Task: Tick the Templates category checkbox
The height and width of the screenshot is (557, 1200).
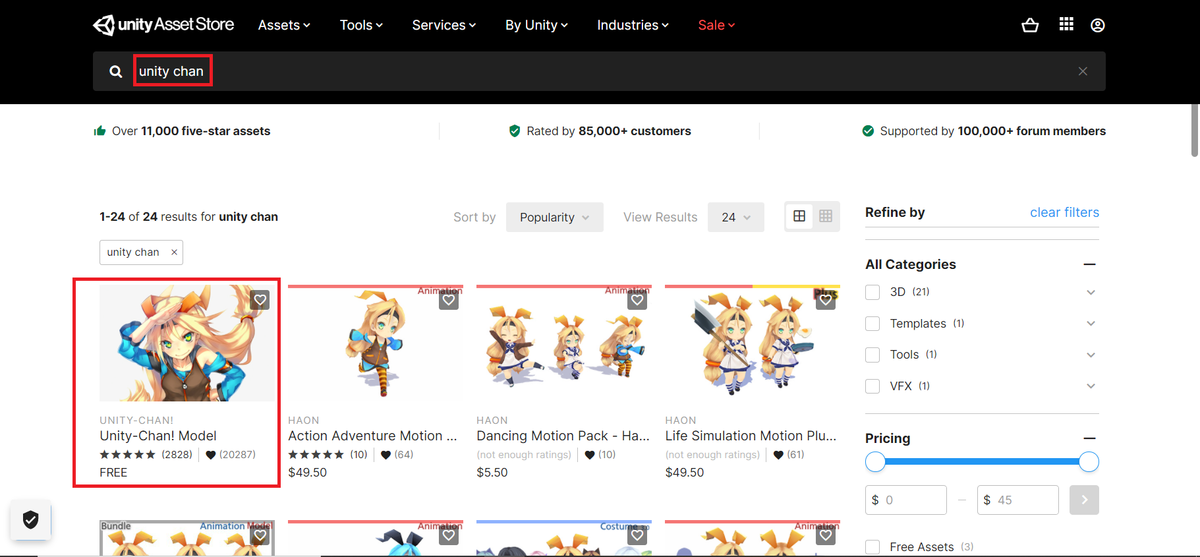Action: coord(873,323)
